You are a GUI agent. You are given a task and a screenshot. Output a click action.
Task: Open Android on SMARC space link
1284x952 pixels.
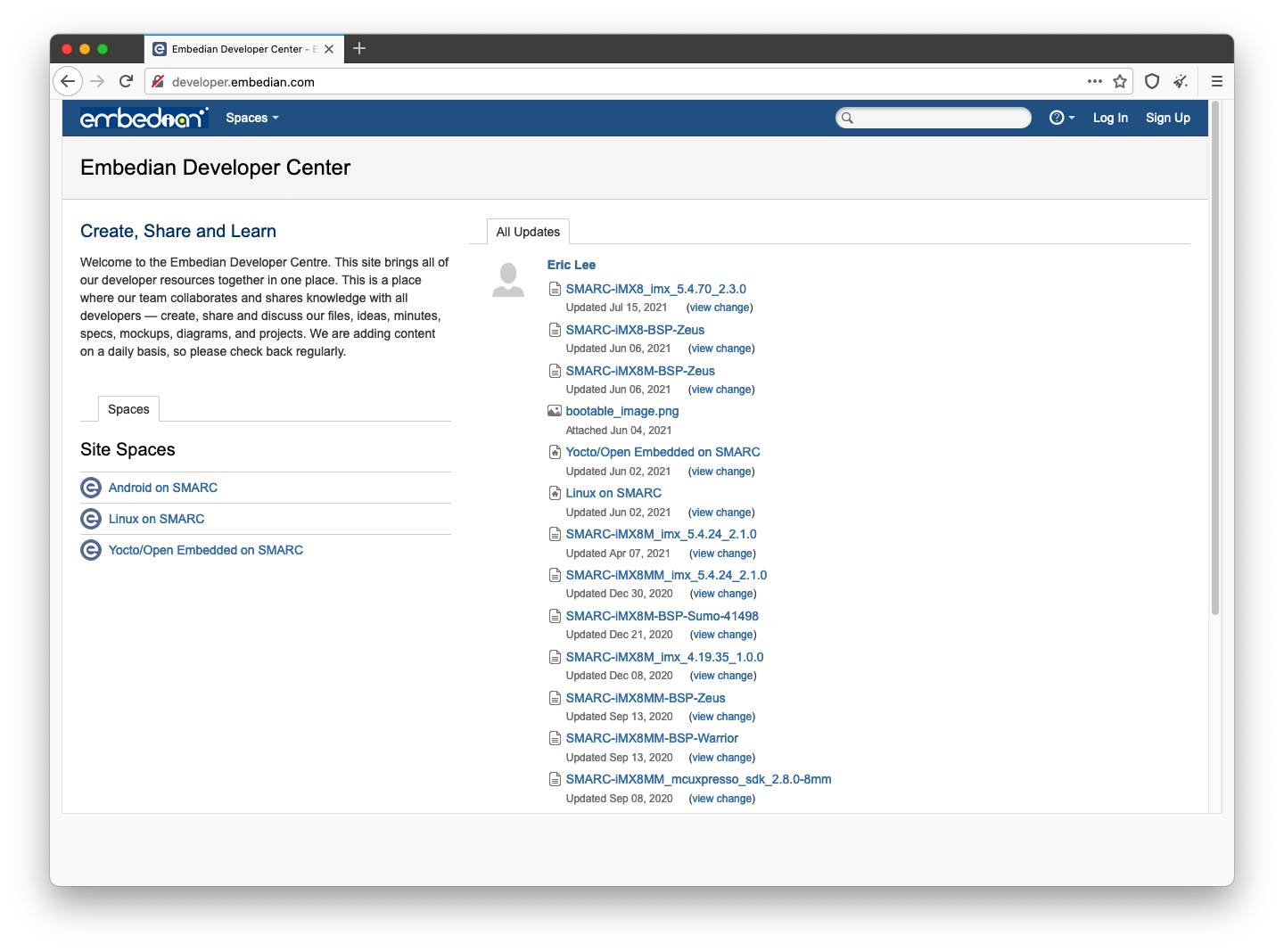pos(163,488)
